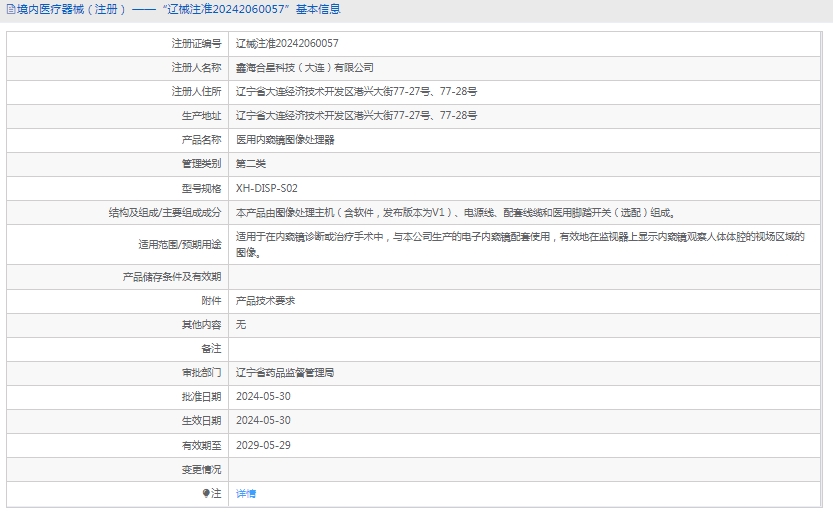Click the management category value 第二类

click(251, 164)
